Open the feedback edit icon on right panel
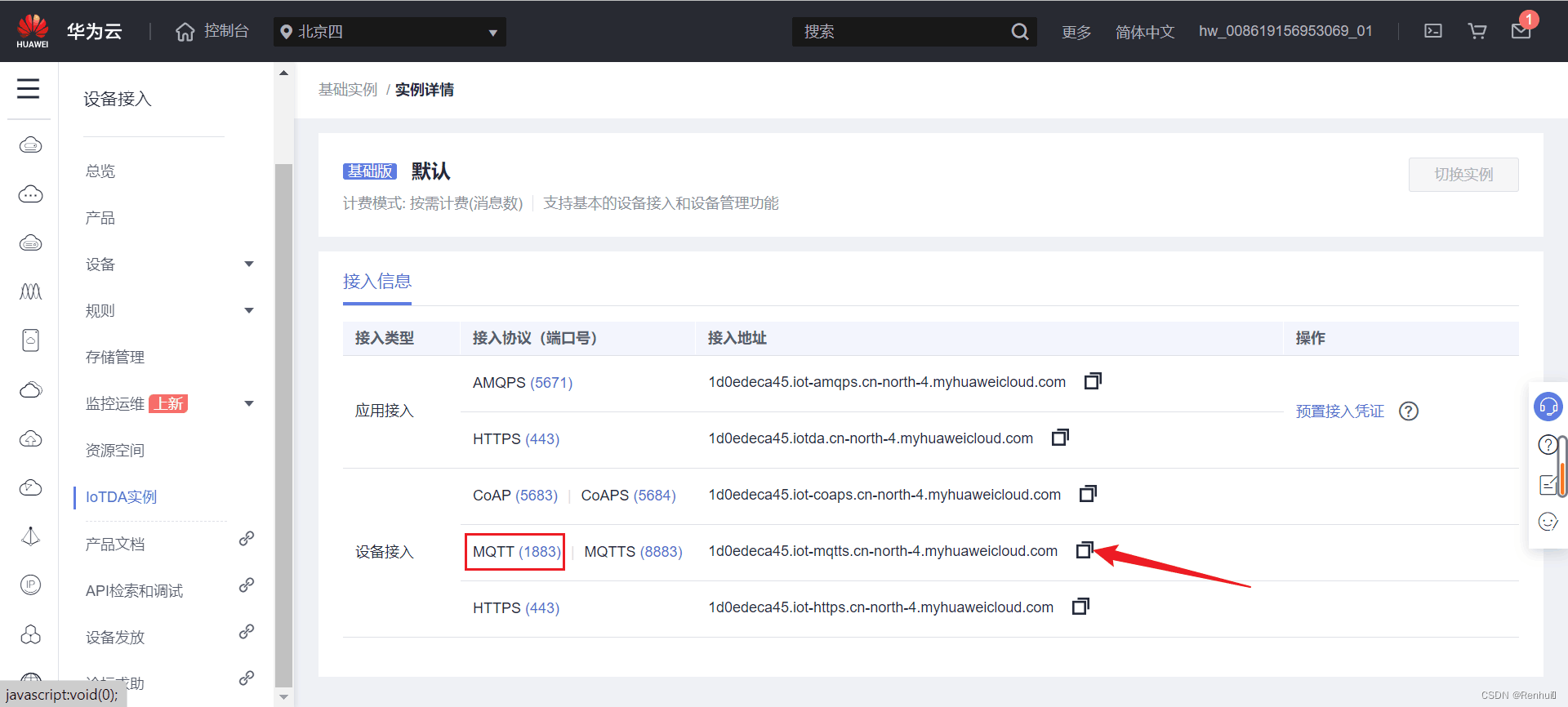Viewport: 1568px width, 707px height. click(x=1548, y=485)
